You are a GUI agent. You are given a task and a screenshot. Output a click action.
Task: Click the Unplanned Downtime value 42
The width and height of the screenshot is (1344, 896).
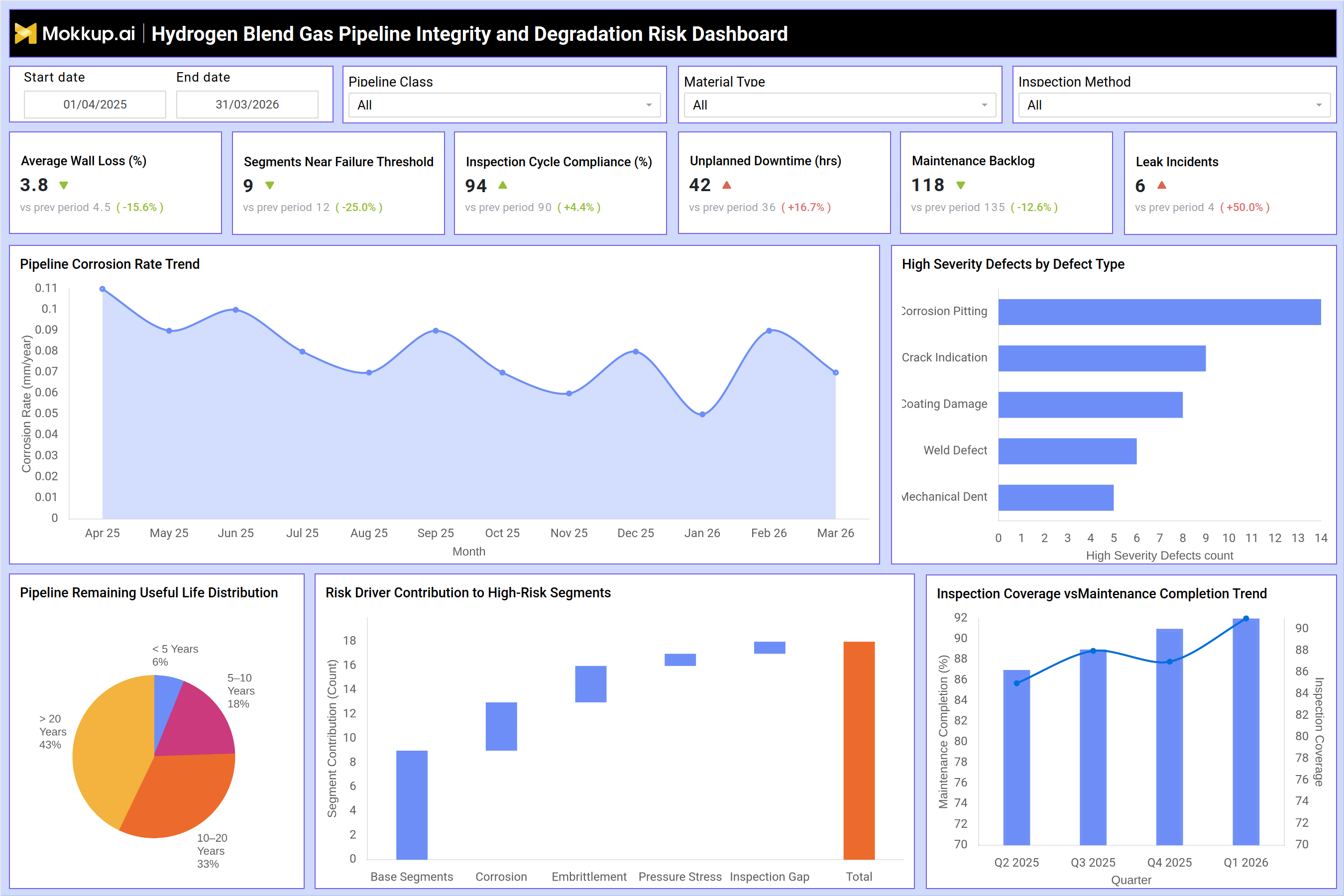click(x=700, y=185)
